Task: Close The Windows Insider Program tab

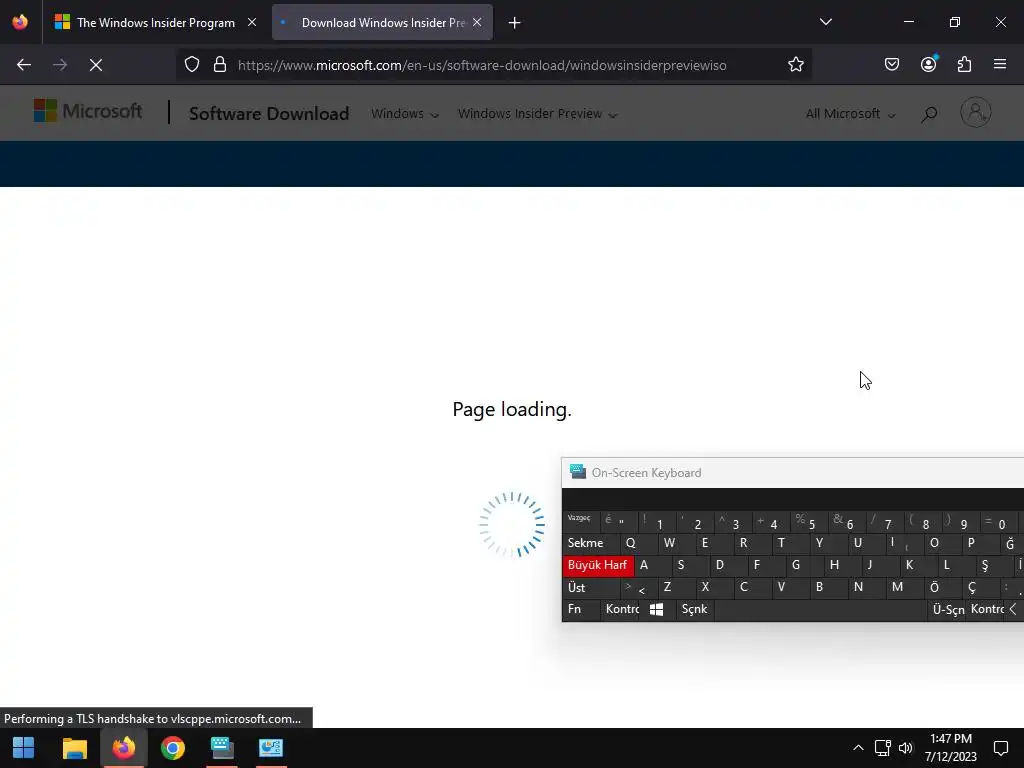Action: (x=252, y=23)
